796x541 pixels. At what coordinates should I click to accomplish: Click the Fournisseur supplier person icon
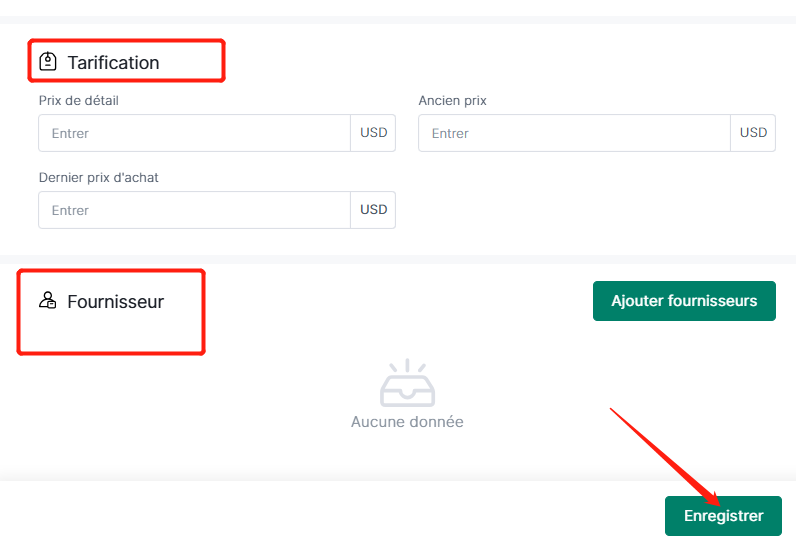48,300
